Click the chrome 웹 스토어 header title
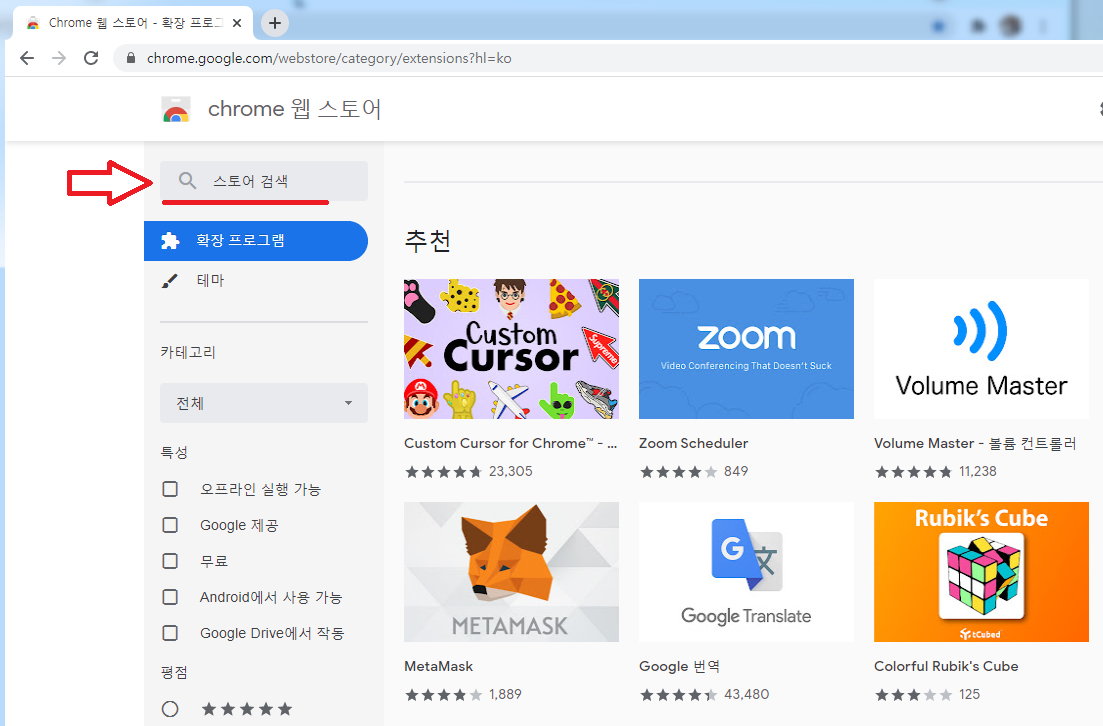The image size is (1103, 726). click(x=295, y=109)
